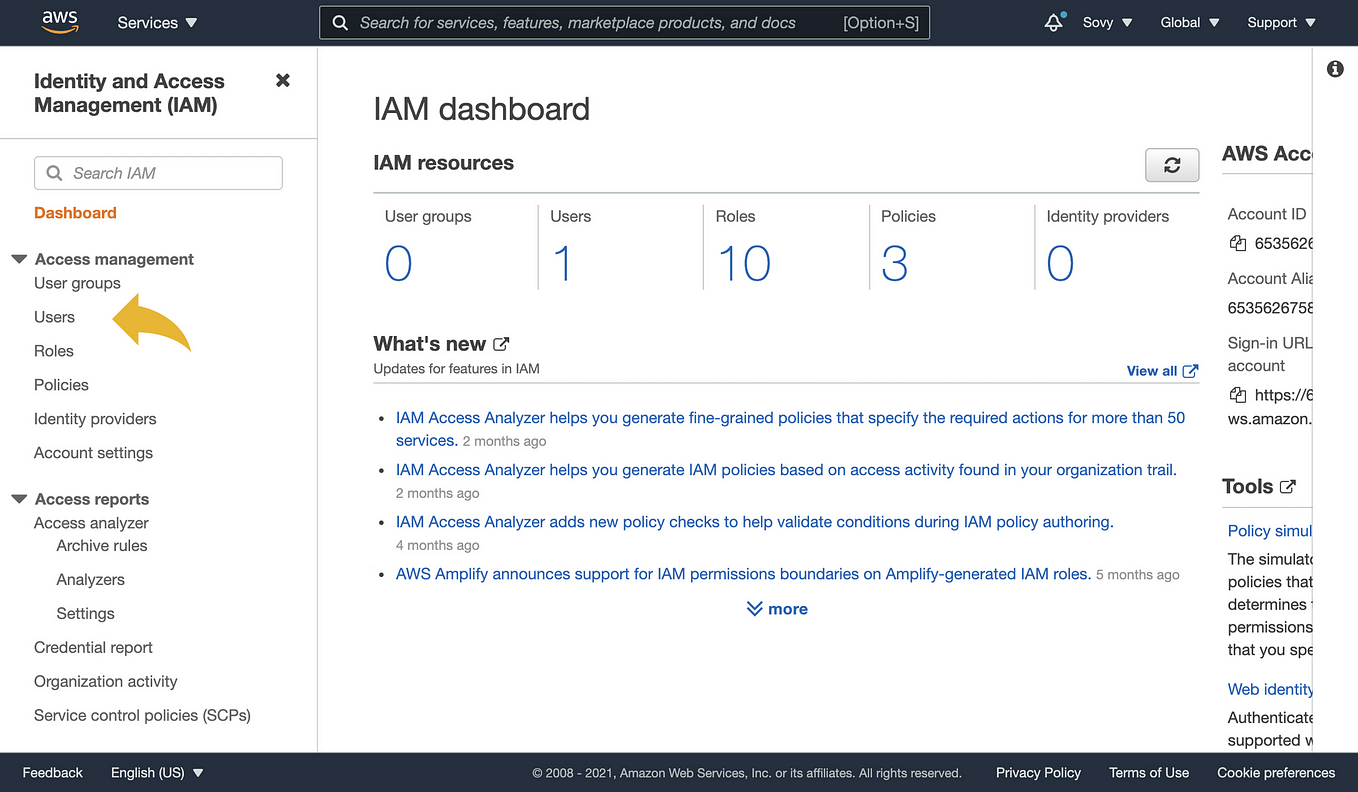The height and width of the screenshot is (792, 1358).
Task: Click the AWS logo home icon
Action: pos(60,22)
